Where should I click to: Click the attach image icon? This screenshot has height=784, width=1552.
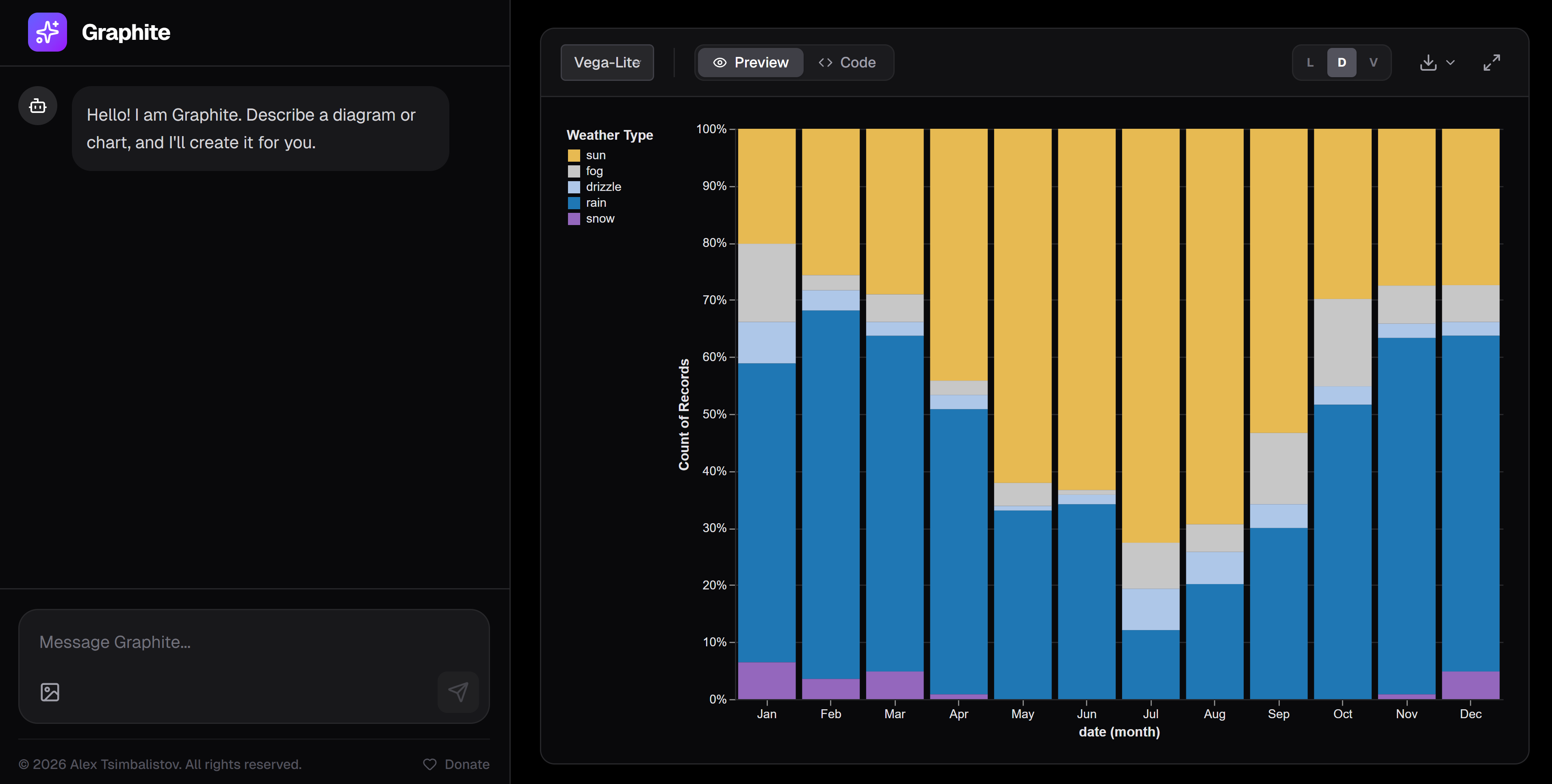pos(50,692)
